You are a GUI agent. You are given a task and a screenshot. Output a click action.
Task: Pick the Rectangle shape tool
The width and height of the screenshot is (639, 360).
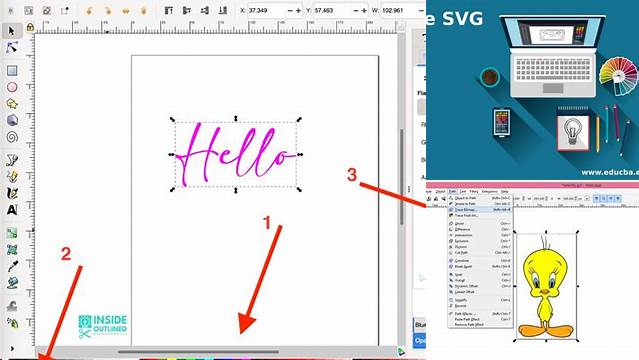12,71
